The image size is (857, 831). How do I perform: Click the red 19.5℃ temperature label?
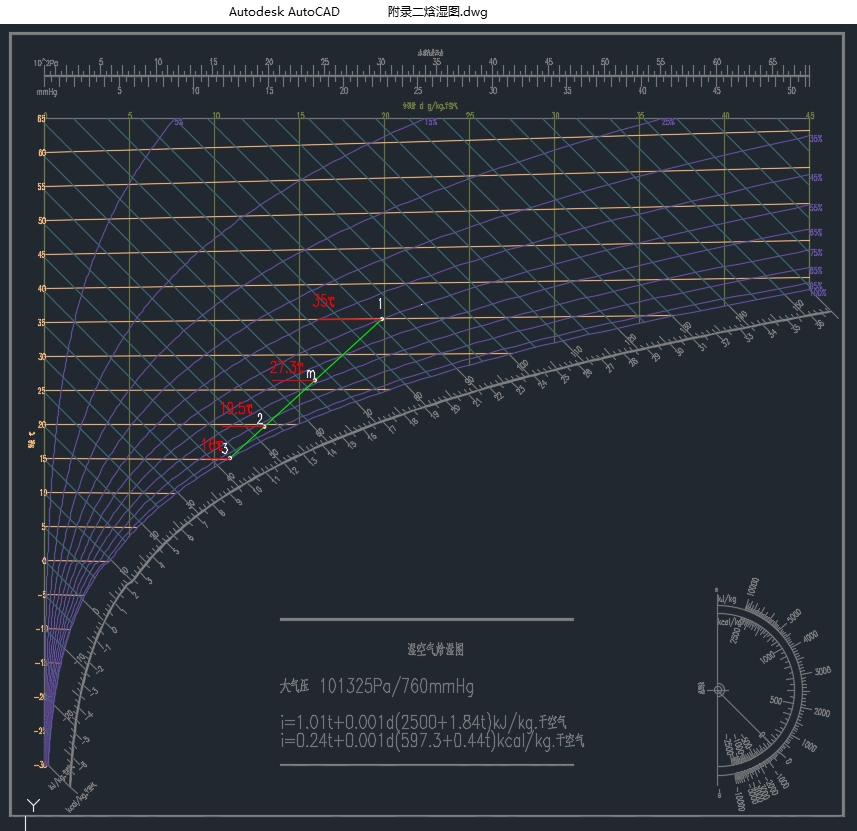[x=236, y=408]
